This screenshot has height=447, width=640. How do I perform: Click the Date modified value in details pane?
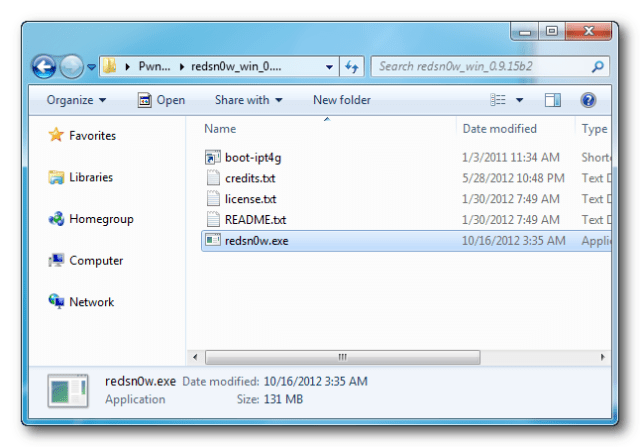coord(316,381)
